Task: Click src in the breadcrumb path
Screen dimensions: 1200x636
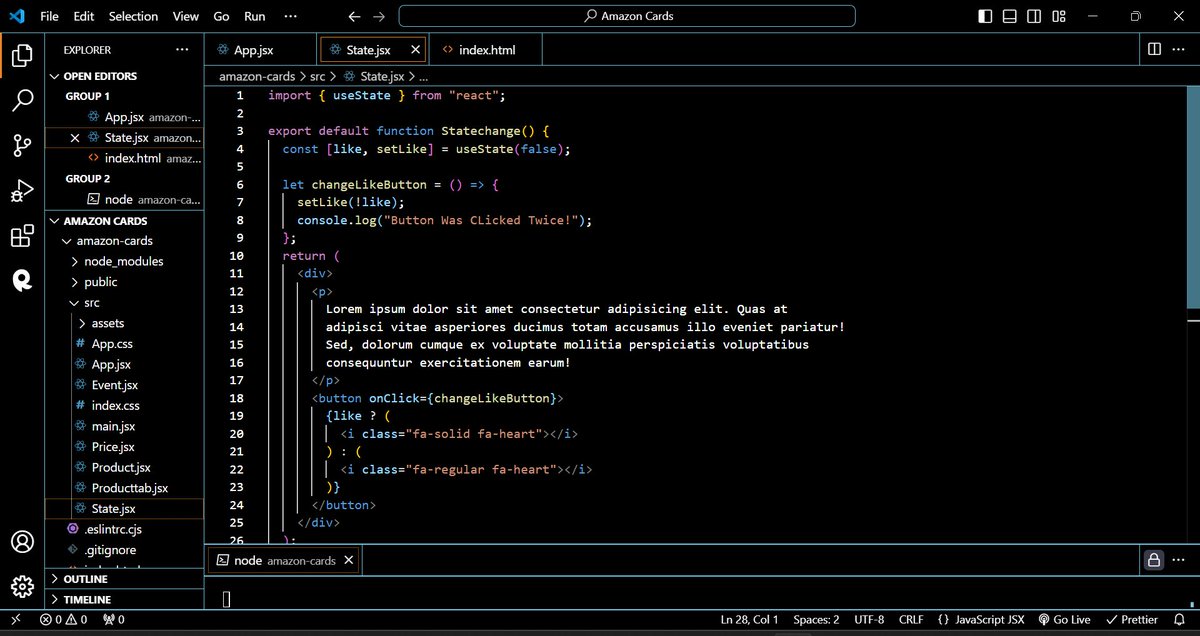Action: point(318,76)
